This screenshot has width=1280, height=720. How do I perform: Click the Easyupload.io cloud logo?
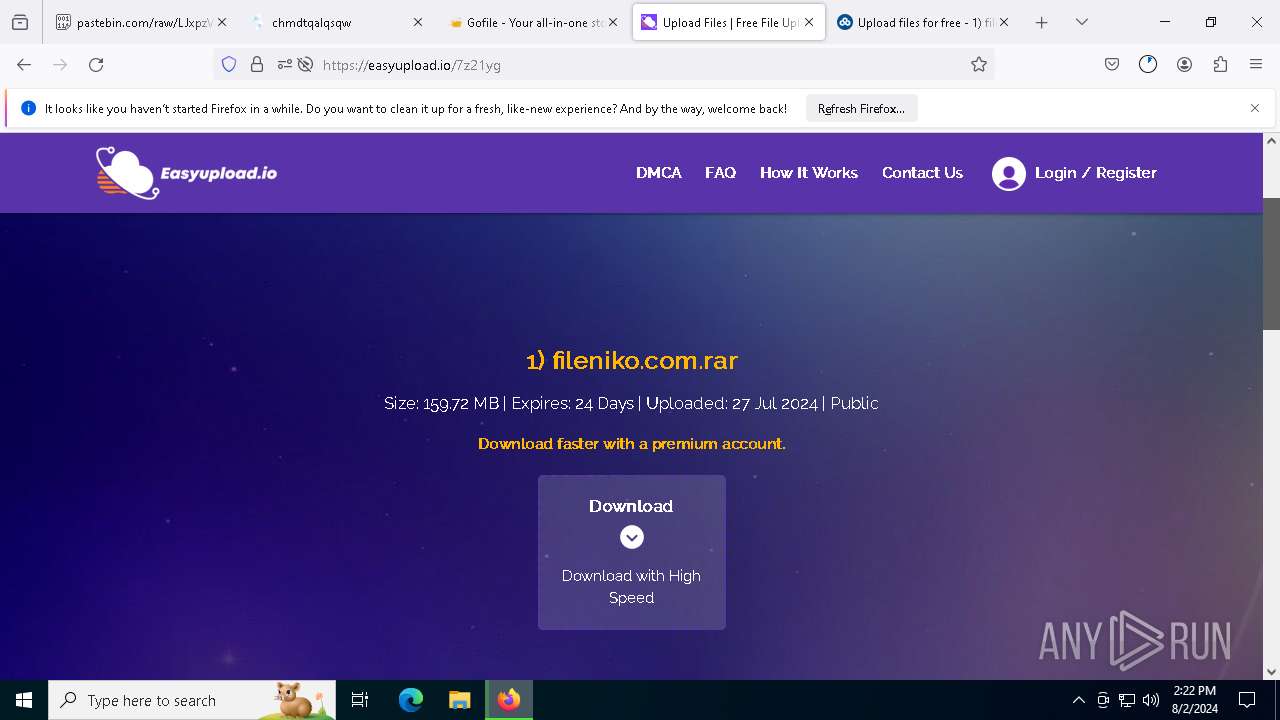tap(127, 173)
